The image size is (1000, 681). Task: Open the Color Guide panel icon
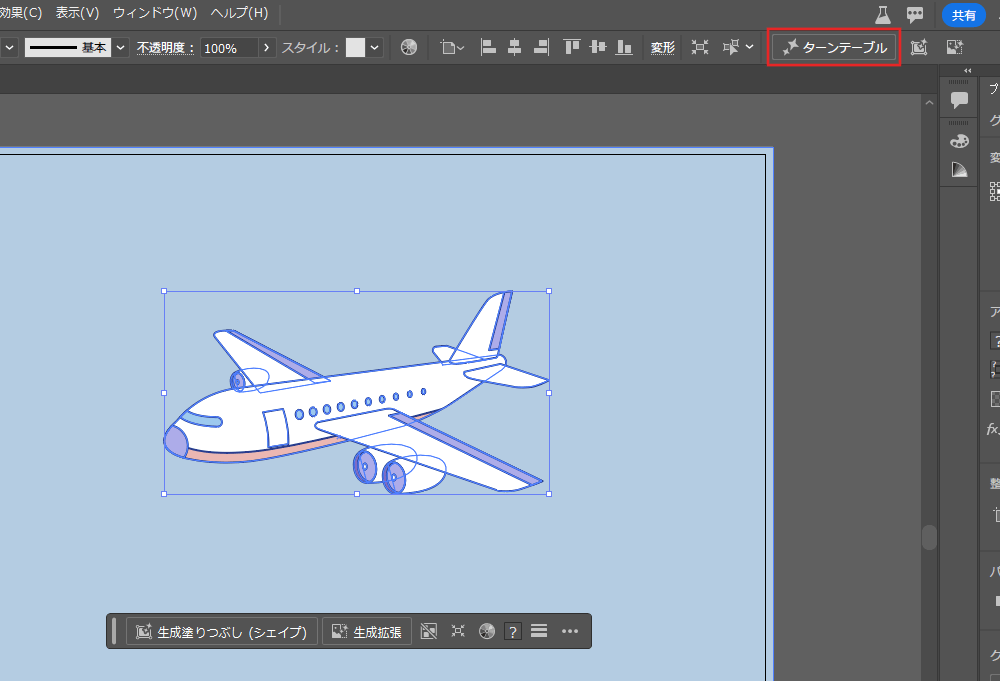pos(959,169)
